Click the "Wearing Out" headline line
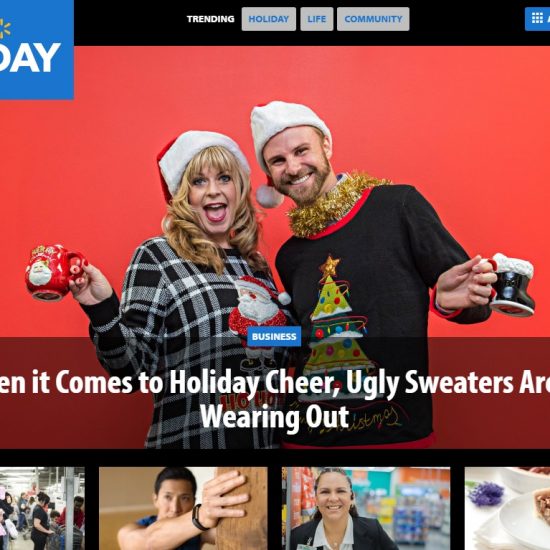Viewport: 550px width, 550px height. 275,416
